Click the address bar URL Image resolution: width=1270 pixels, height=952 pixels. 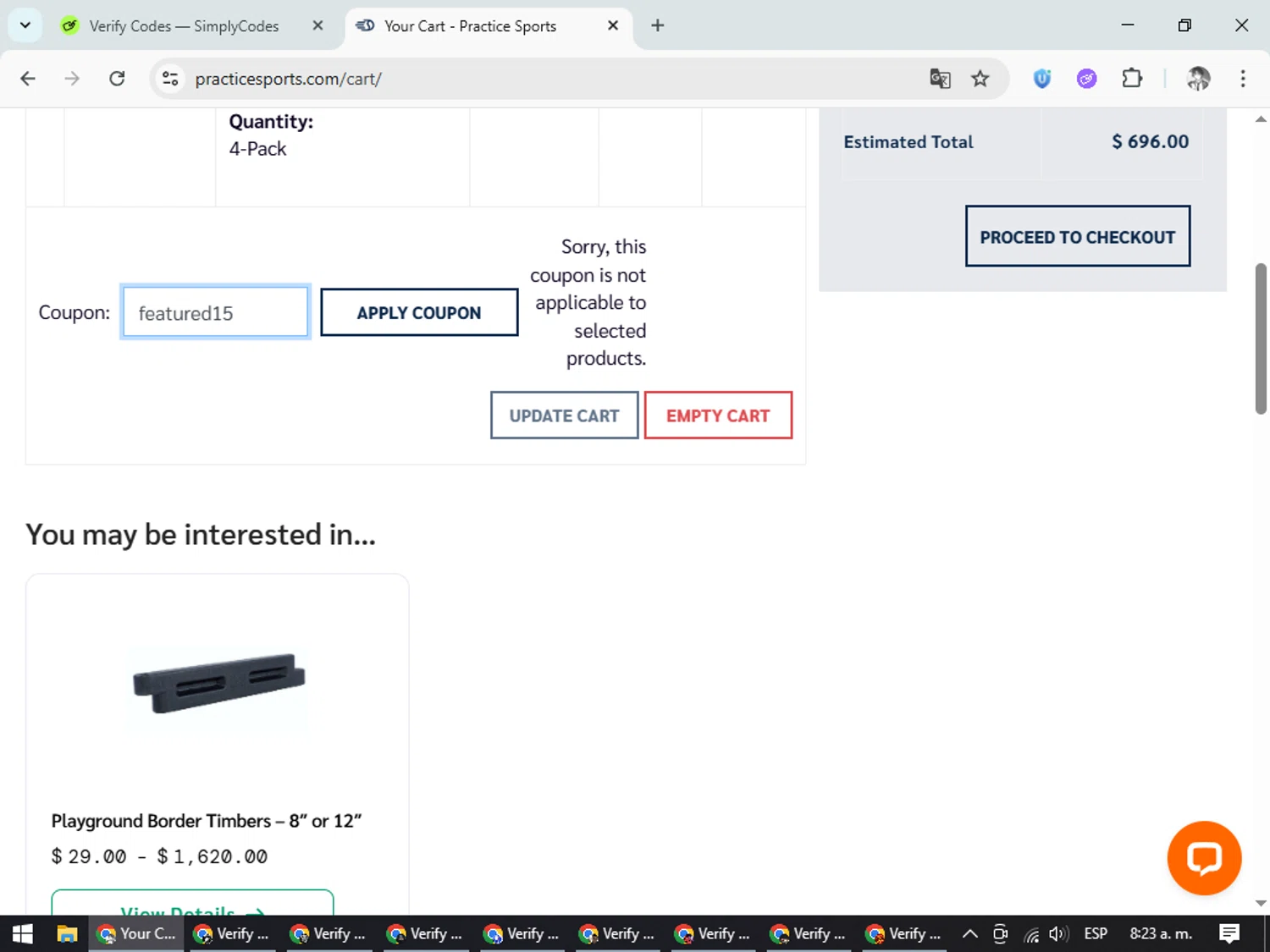(x=288, y=79)
